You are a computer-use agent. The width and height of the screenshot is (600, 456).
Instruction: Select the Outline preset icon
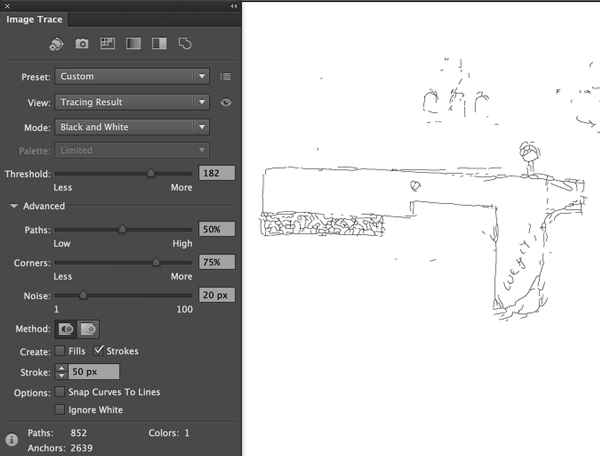click(x=185, y=44)
